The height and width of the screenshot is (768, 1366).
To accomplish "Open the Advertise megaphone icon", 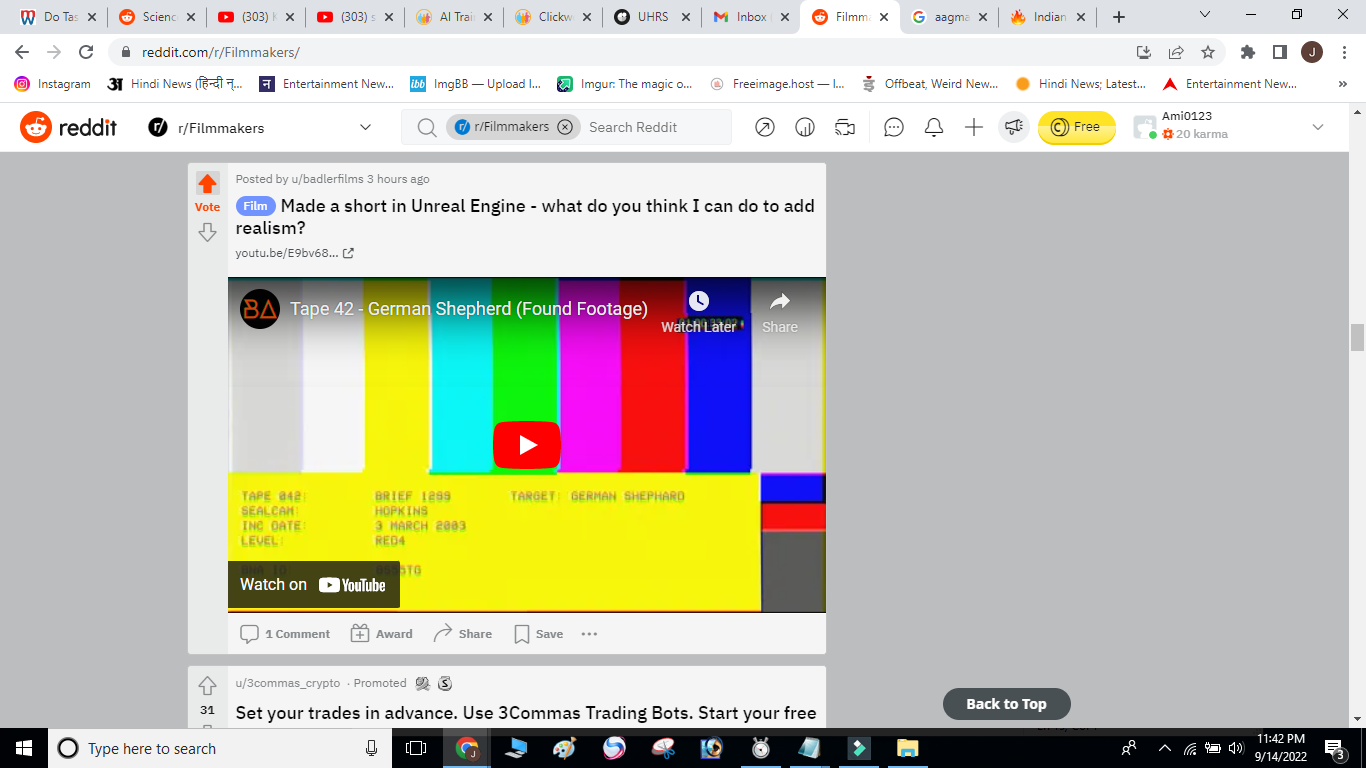I will pos(1014,127).
